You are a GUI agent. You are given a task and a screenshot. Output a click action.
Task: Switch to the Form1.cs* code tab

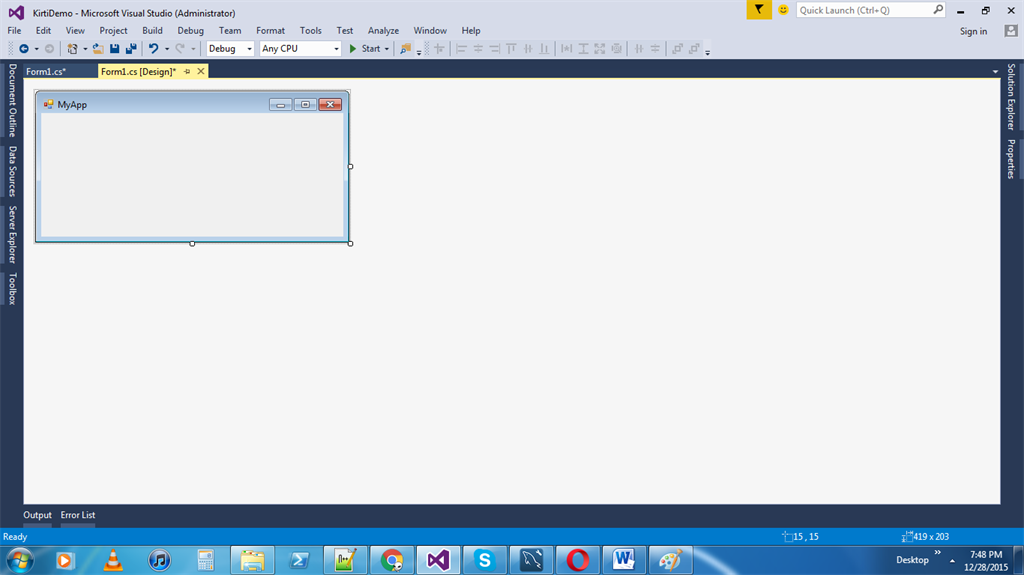pos(46,71)
